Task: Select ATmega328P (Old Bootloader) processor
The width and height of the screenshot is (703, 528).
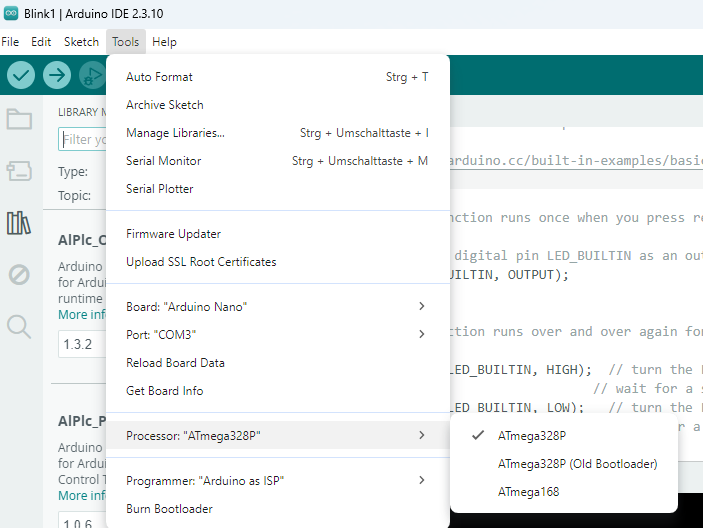Action: 564,464
